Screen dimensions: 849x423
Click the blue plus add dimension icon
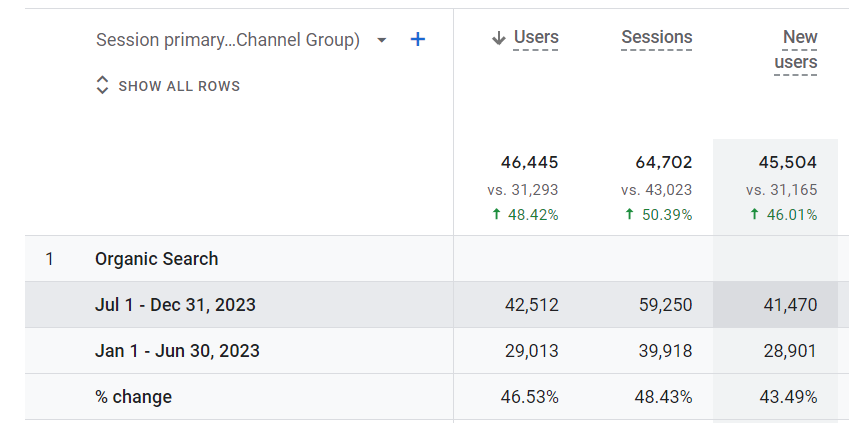coord(418,40)
